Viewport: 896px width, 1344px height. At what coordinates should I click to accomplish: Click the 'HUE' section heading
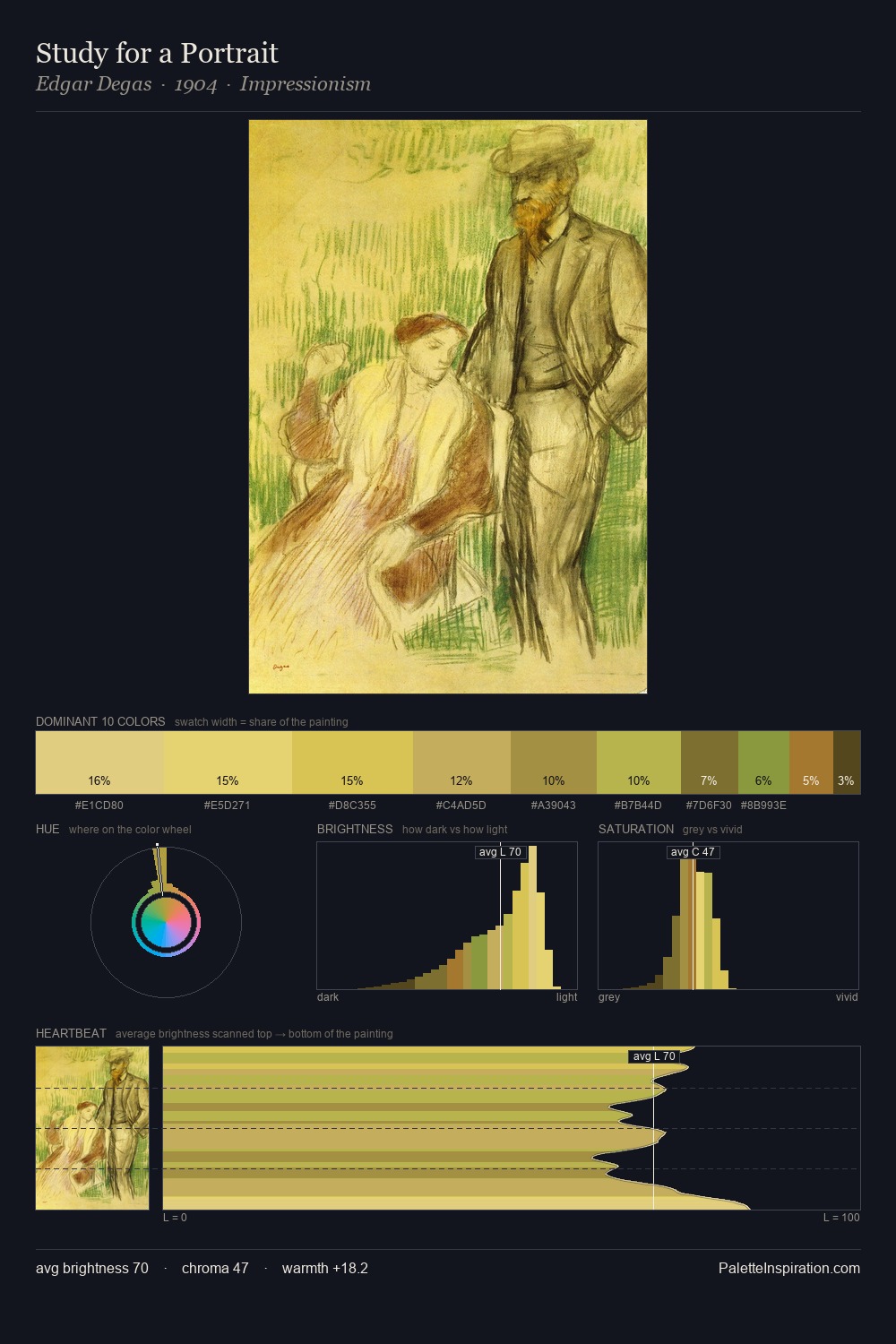pos(47,829)
